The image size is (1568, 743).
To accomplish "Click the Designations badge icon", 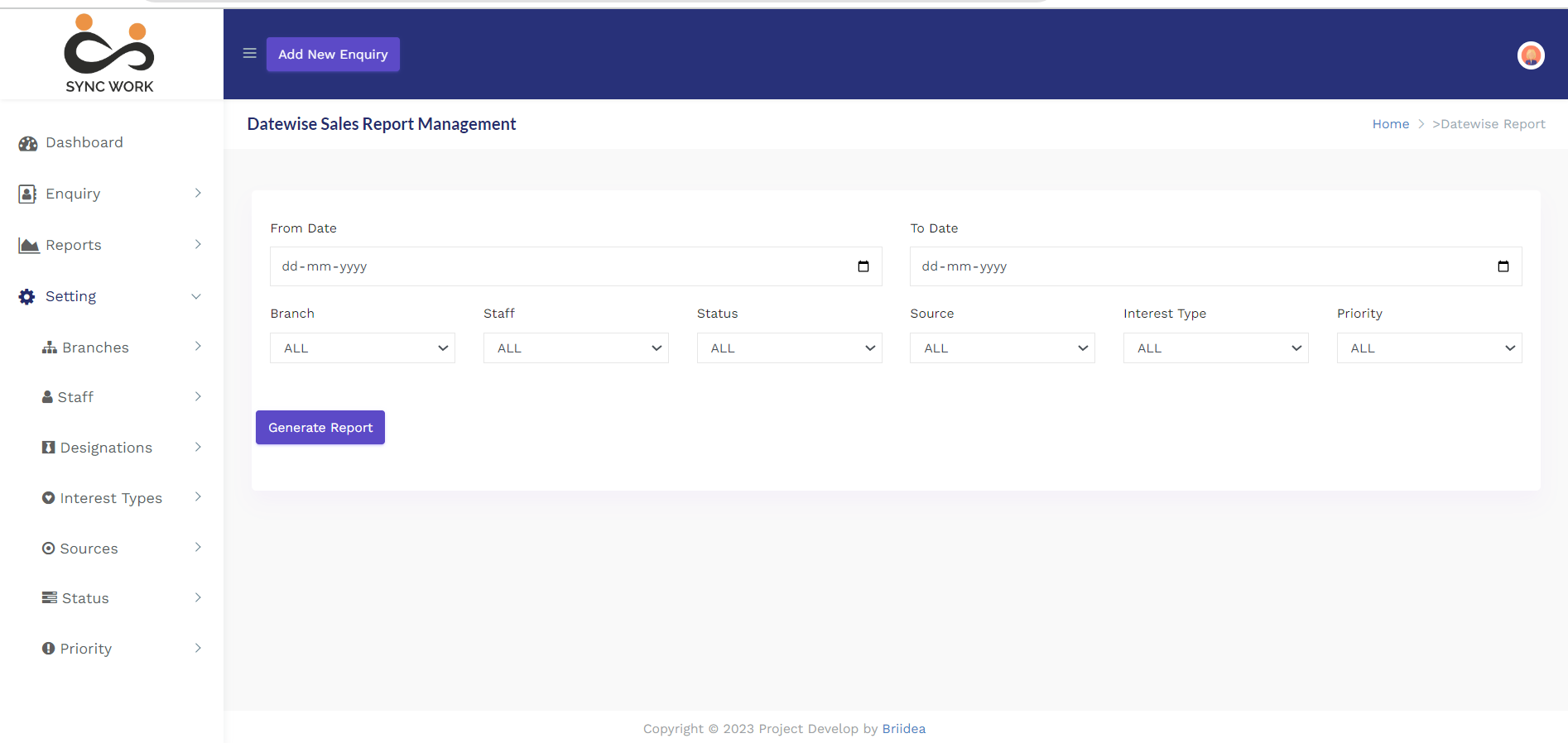I will (x=49, y=448).
